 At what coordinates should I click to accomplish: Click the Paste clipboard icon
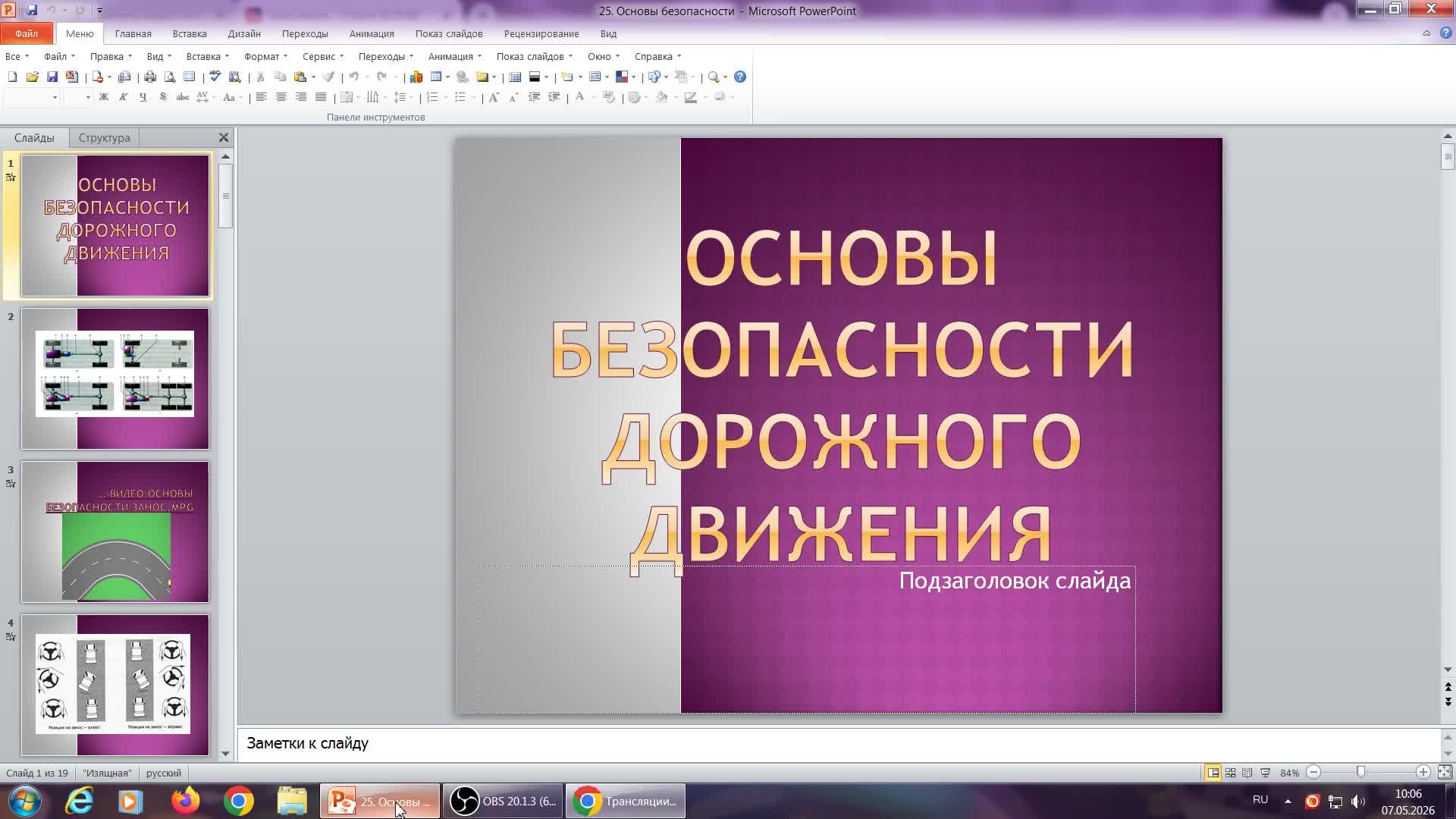(x=300, y=77)
